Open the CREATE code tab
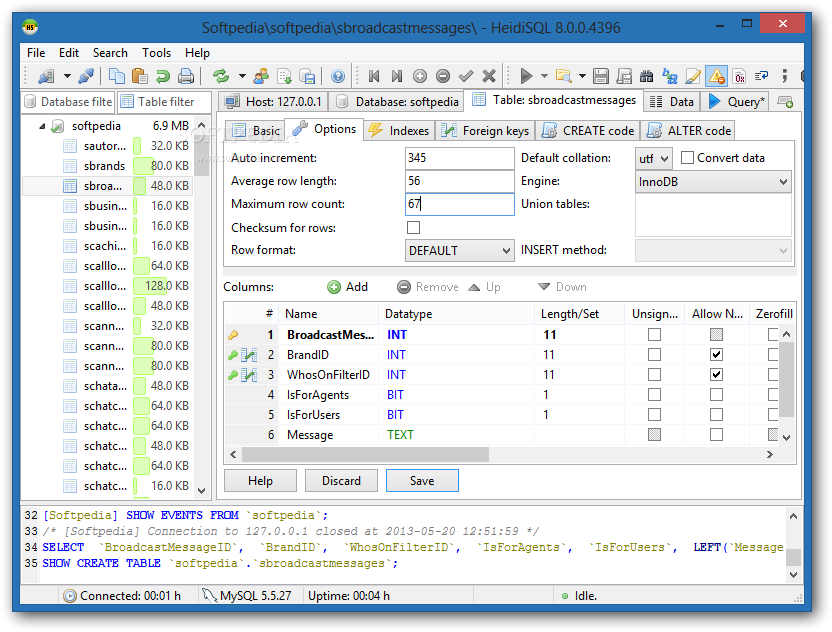The image size is (832, 632). point(588,131)
